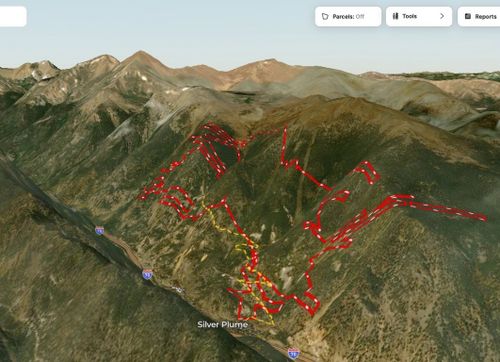Screen dimensions: 500x362
Task: Select the small red square parcel outline
Action: click(x=368, y=172)
